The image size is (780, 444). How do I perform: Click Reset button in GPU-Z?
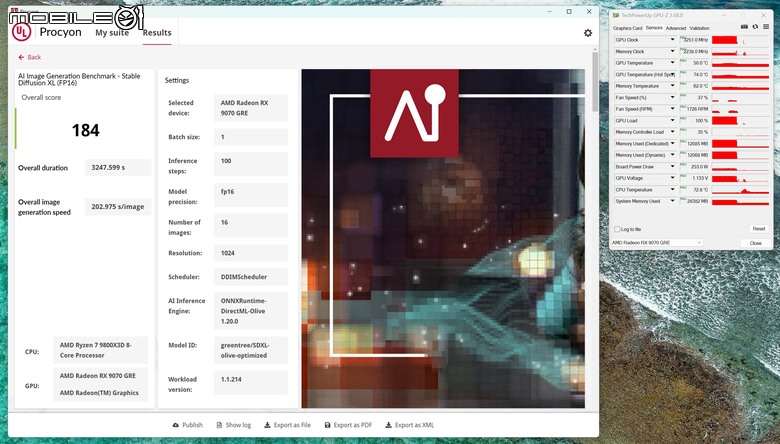click(759, 229)
